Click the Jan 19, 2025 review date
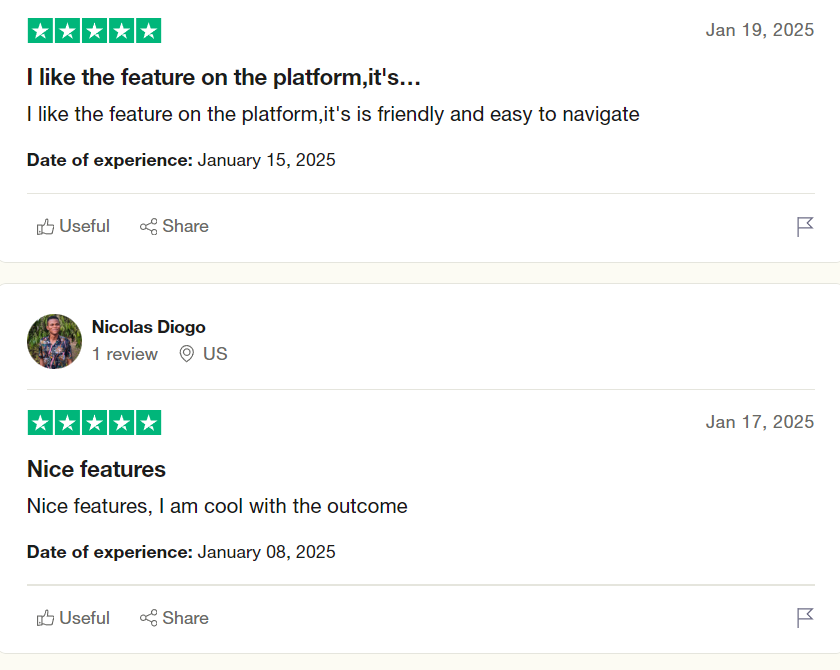The height and width of the screenshot is (670, 840). [760, 30]
